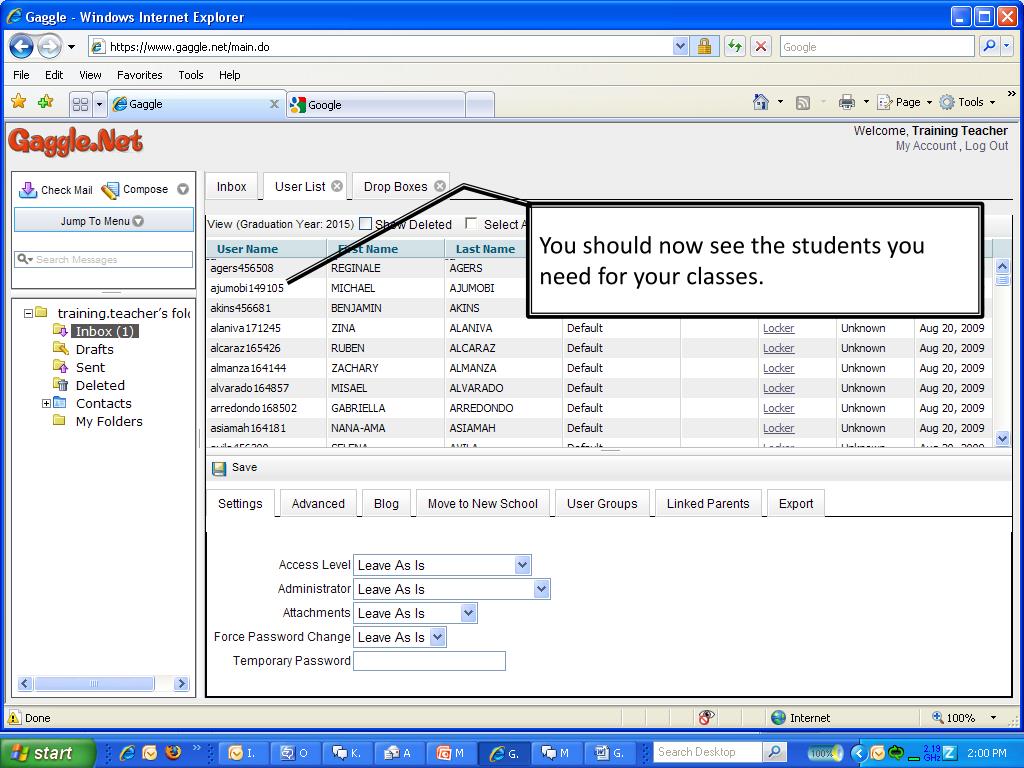Close the Drop Boxes tab

[440, 186]
